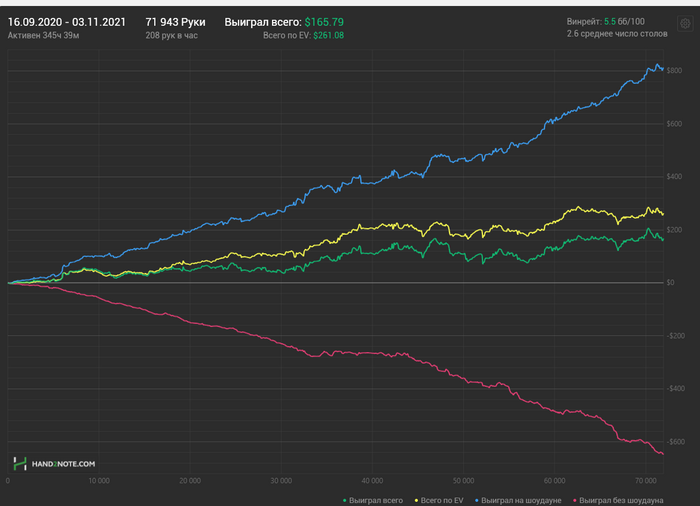
Task: Click the pink dot beside 'Выиграл без шоудауна'
Action: (575, 501)
